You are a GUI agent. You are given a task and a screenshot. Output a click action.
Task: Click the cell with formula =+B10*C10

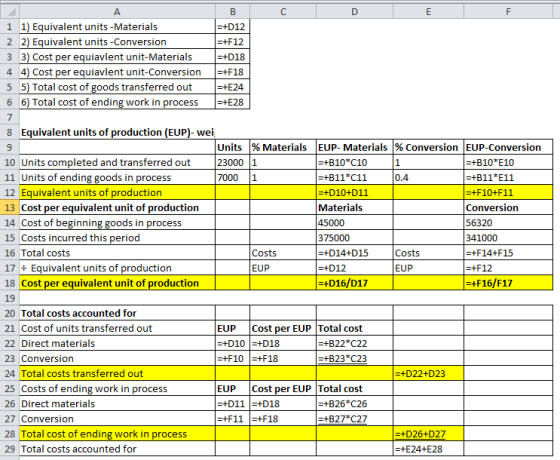tap(354, 162)
